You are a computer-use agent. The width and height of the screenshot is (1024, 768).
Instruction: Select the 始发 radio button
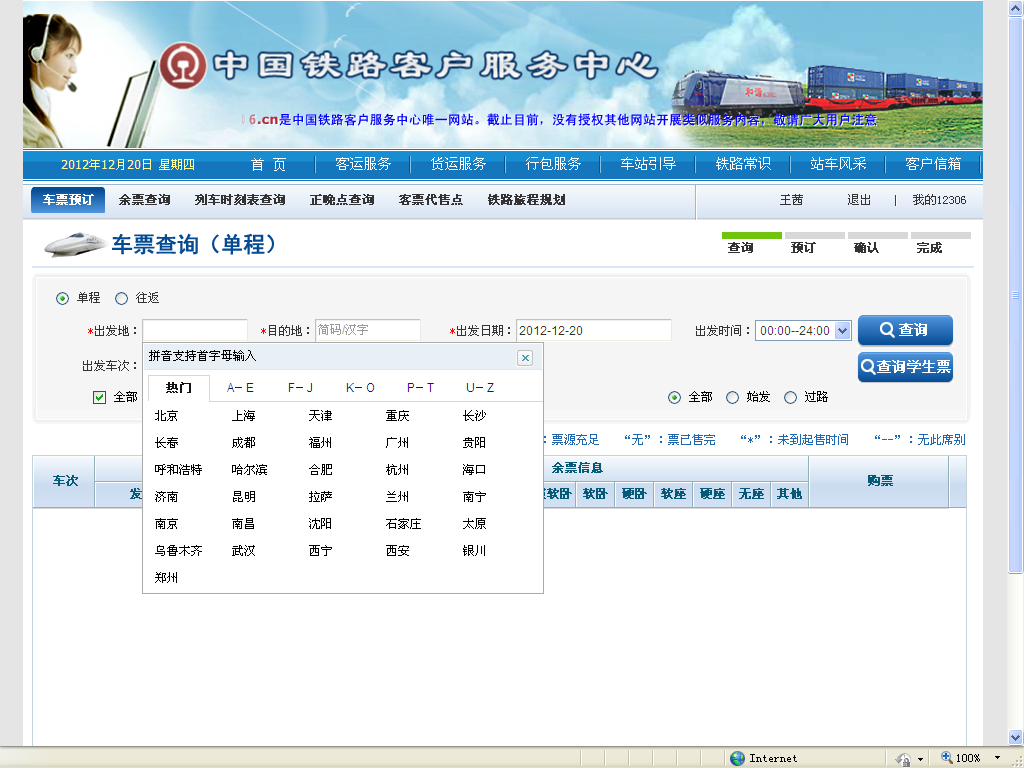click(732, 397)
